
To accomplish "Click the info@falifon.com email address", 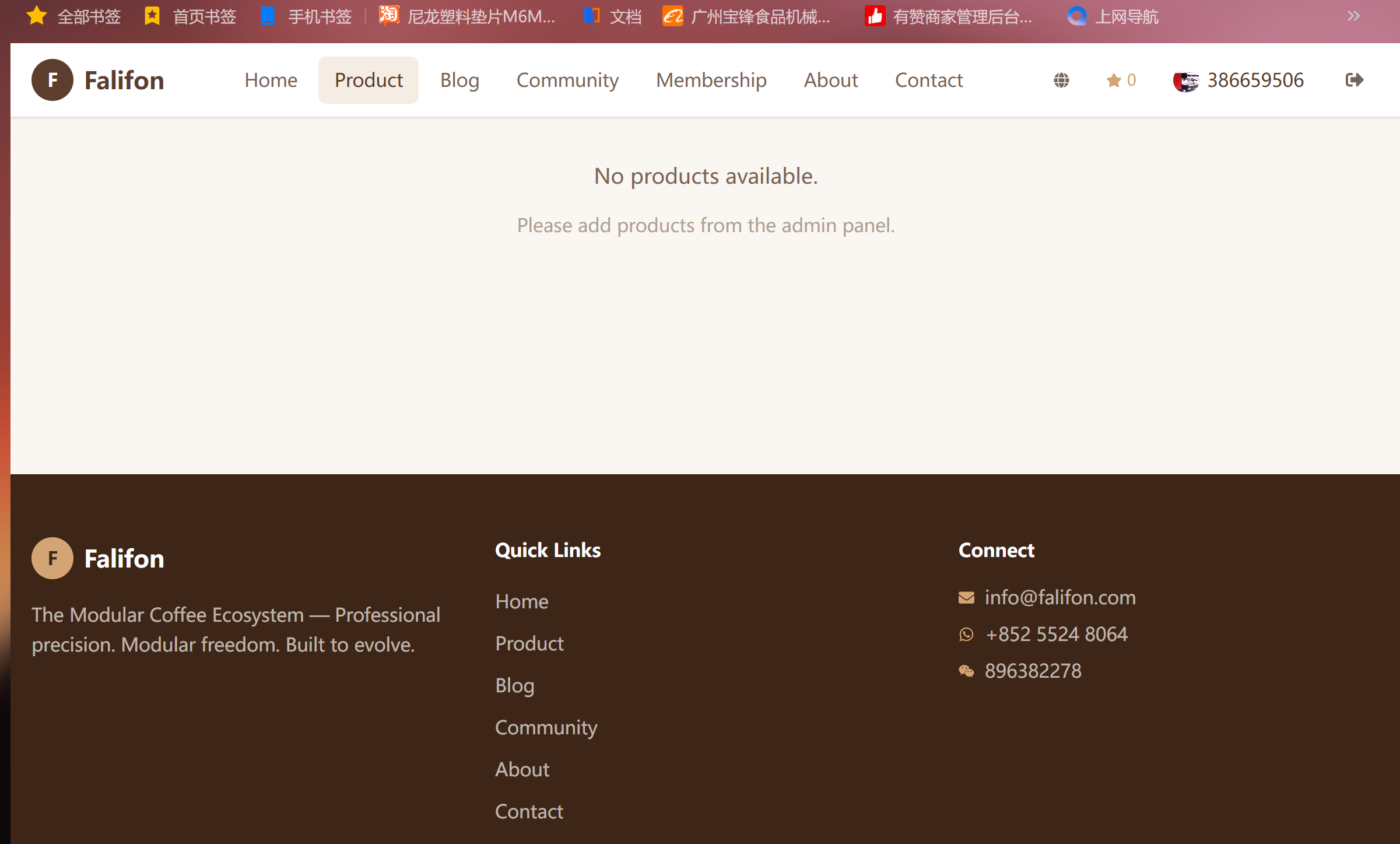I will pyautogui.click(x=1060, y=597).
